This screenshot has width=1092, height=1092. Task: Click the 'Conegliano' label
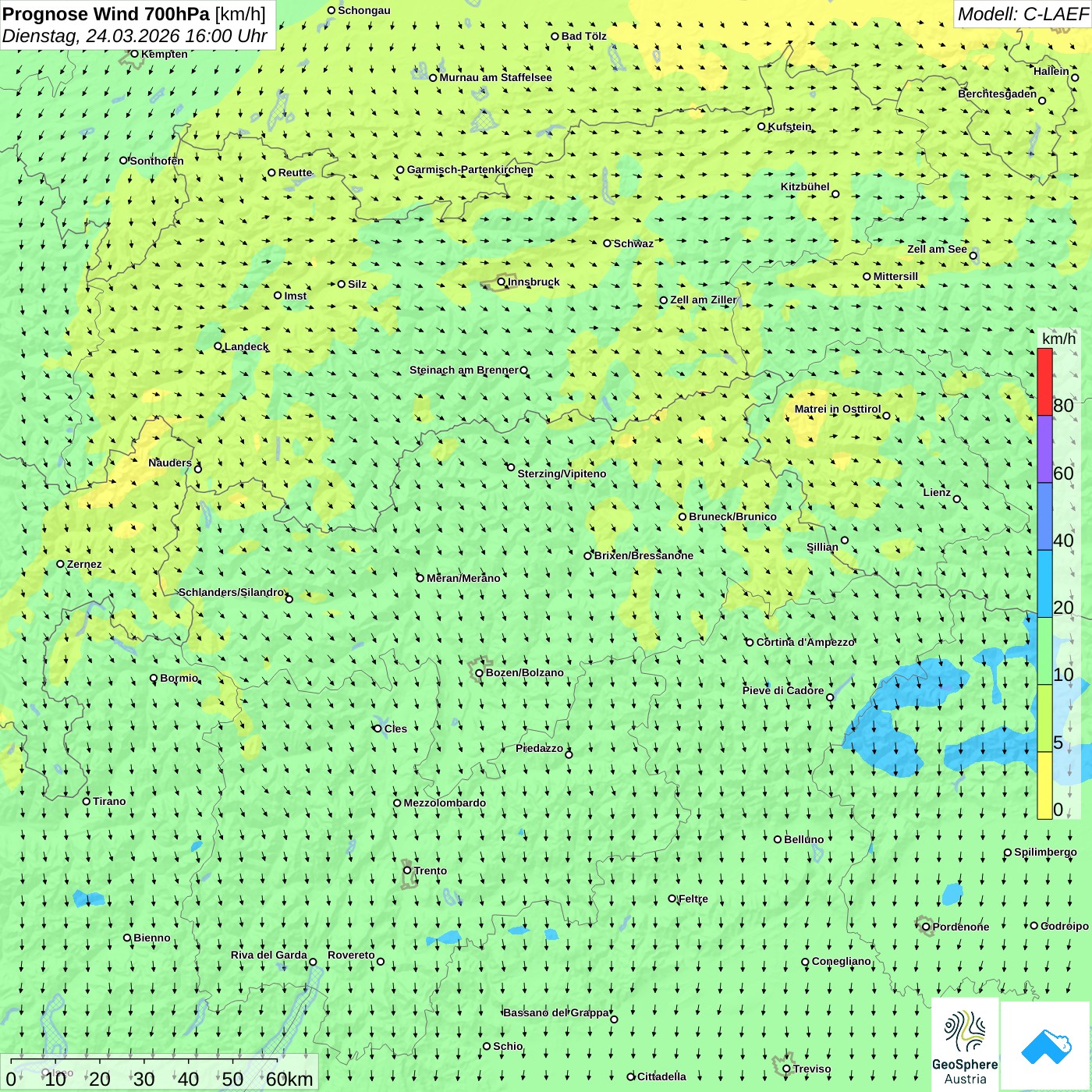point(841,962)
